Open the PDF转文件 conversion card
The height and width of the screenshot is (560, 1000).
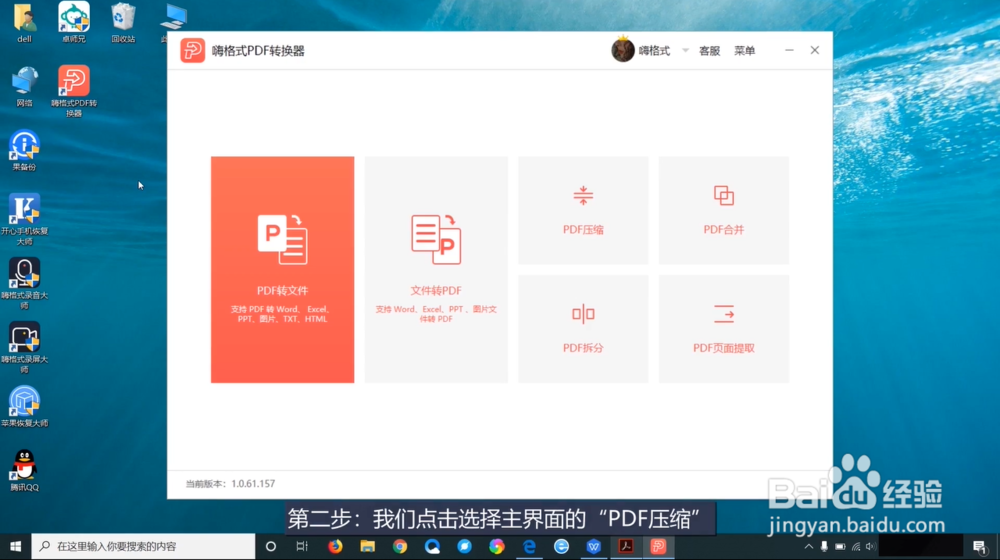pos(283,269)
